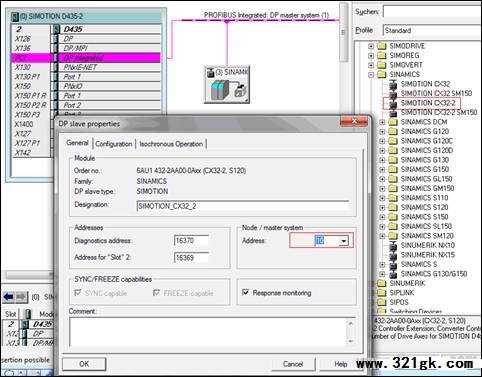Expand the SIMODRIVE tree folder
This screenshot has width=482, height=377.
point(371,46)
